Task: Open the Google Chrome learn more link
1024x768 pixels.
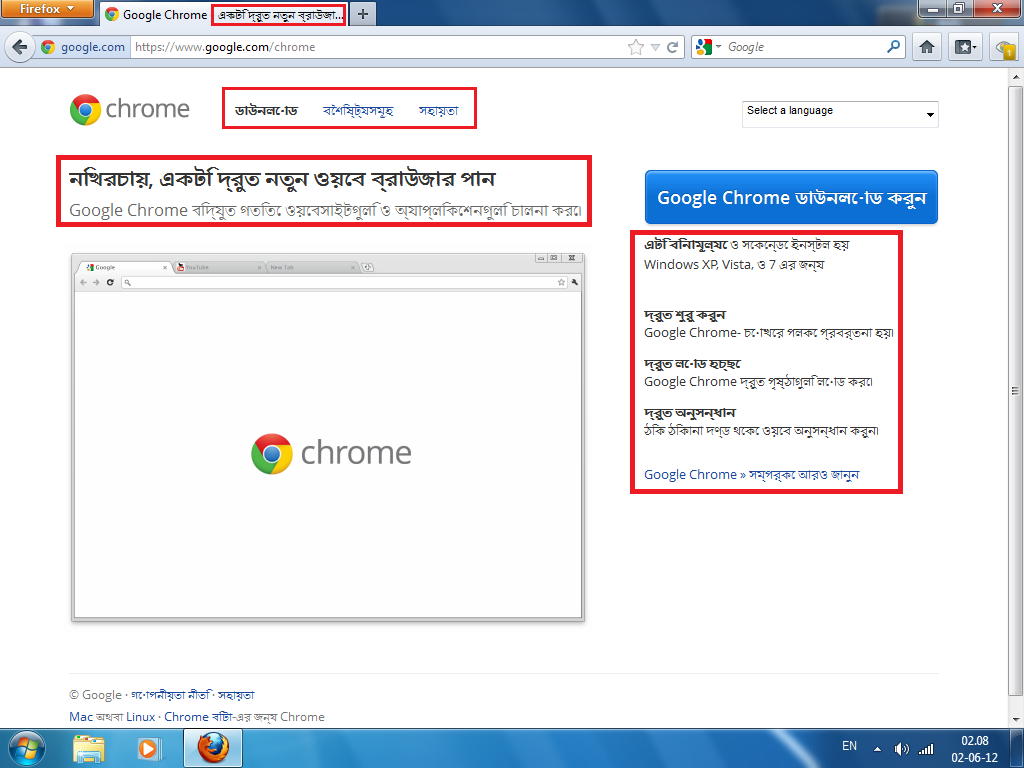Action: 751,475
